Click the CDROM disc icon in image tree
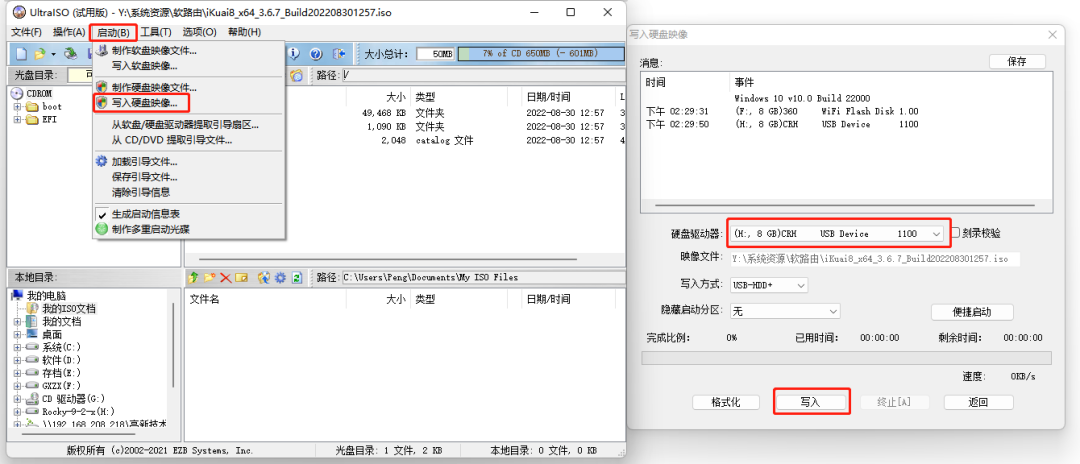The image size is (1080, 464). pyautogui.click(x=17, y=93)
